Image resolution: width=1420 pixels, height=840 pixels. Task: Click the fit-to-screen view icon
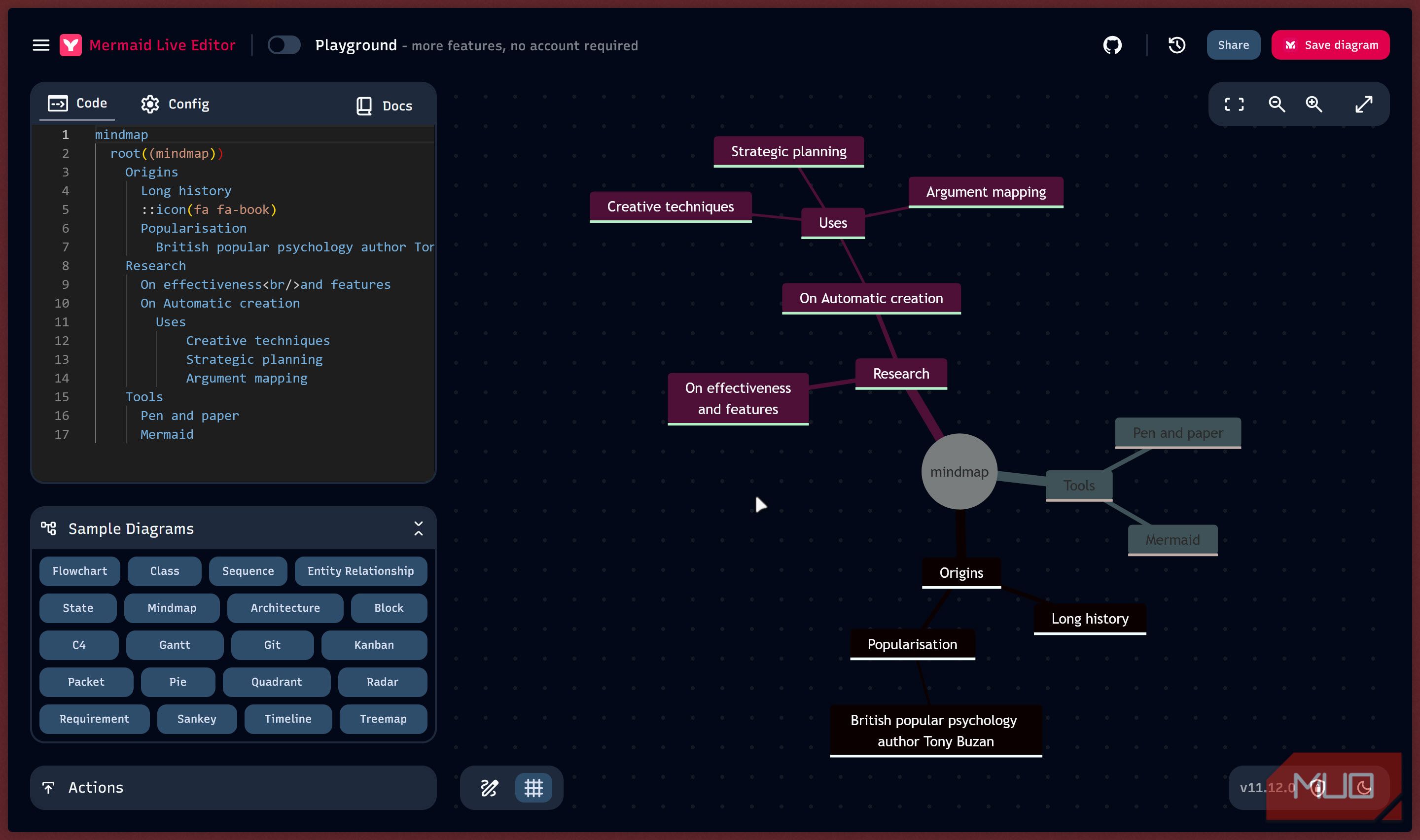(1234, 104)
